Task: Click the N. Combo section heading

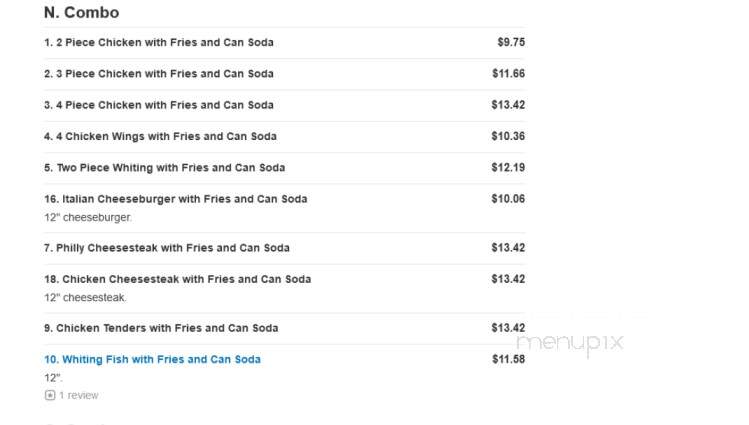Action: (x=81, y=12)
